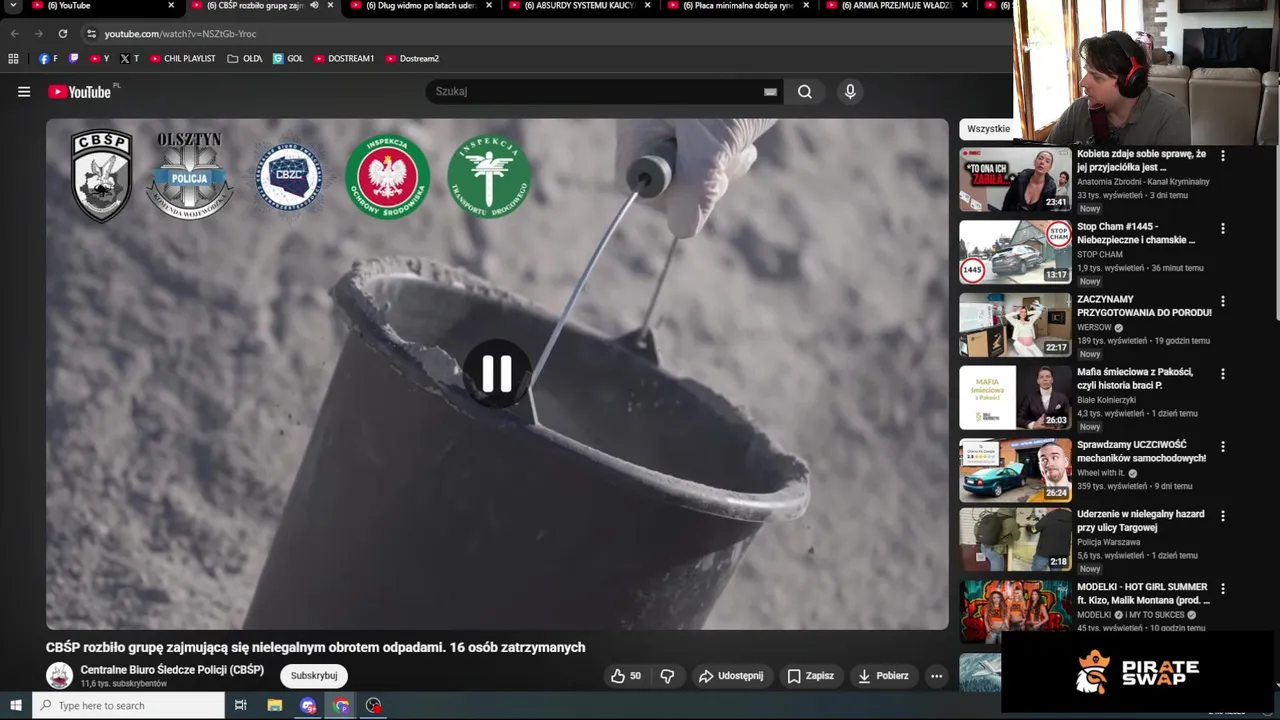Open thumbnail of 'Kobieta zdaje sobie sprawę' video

(1015, 180)
